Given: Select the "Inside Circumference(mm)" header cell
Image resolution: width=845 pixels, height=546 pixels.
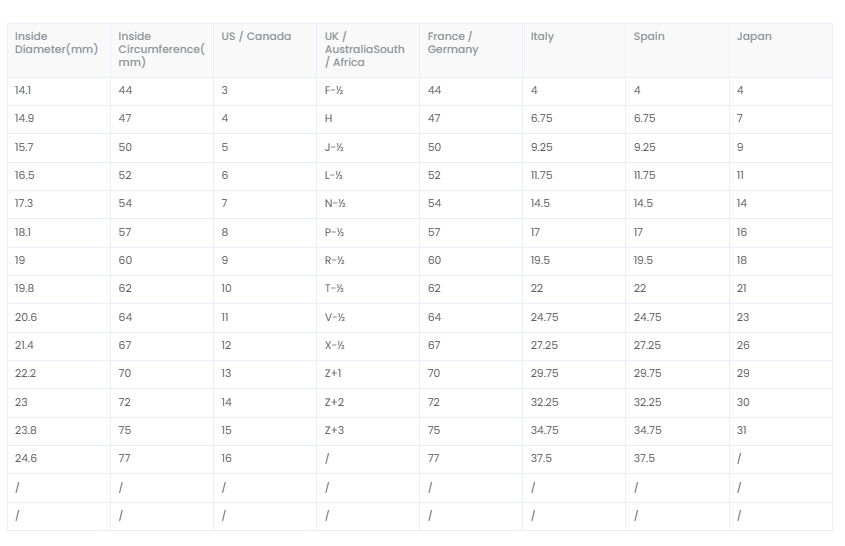Looking at the screenshot, I should [x=161, y=49].
